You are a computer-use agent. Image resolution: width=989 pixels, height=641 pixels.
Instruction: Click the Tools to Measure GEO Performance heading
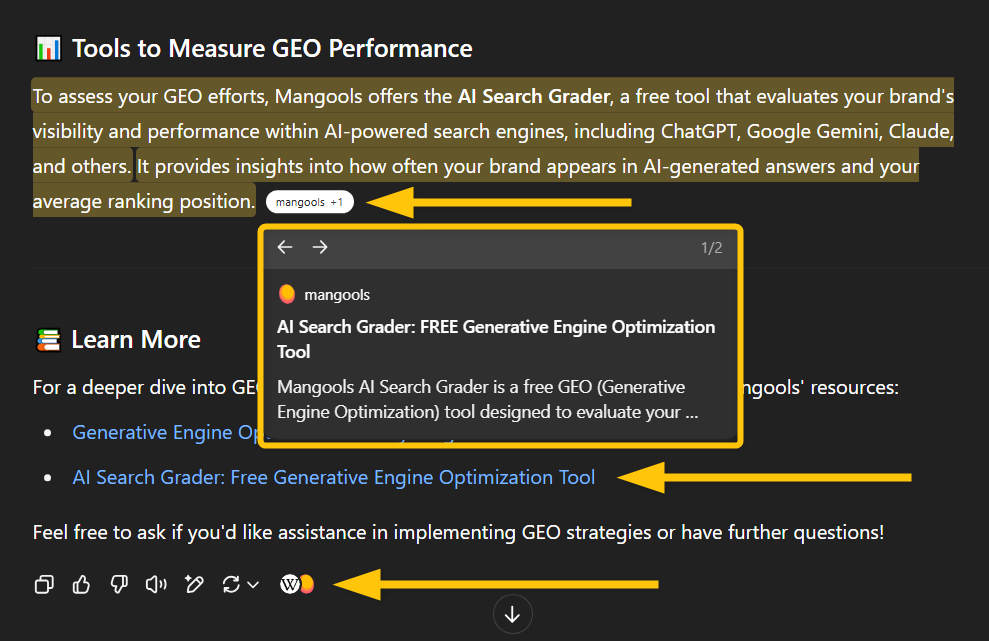pos(253,47)
